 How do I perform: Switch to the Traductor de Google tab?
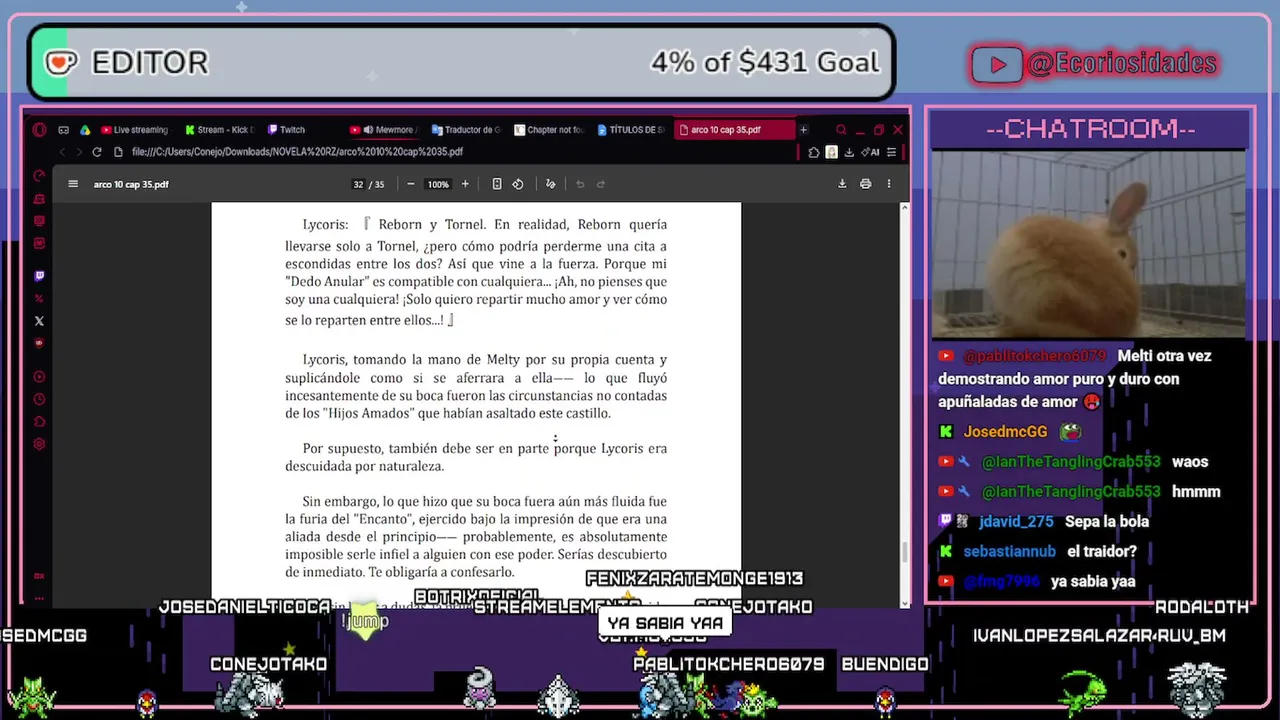coord(466,130)
